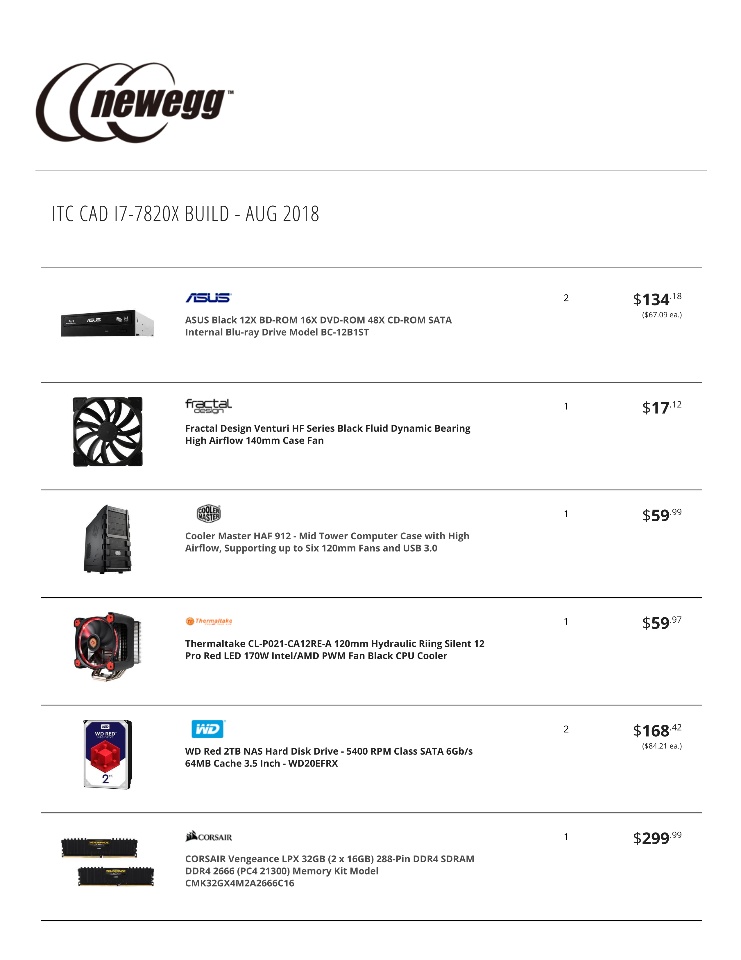Screen dimensions: 741x960
Task: Open the Fractal Design Venturi HF Series link
Action: click(328, 434)
